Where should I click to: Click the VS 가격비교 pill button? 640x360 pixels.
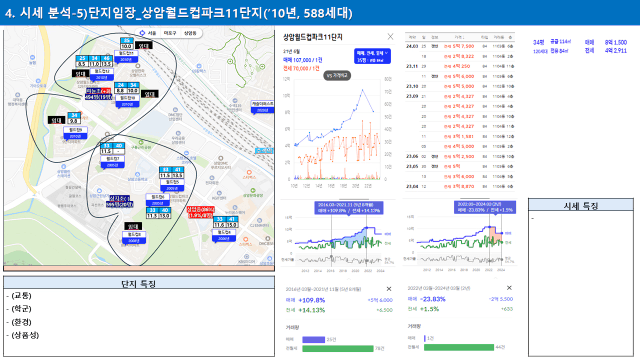337,76
